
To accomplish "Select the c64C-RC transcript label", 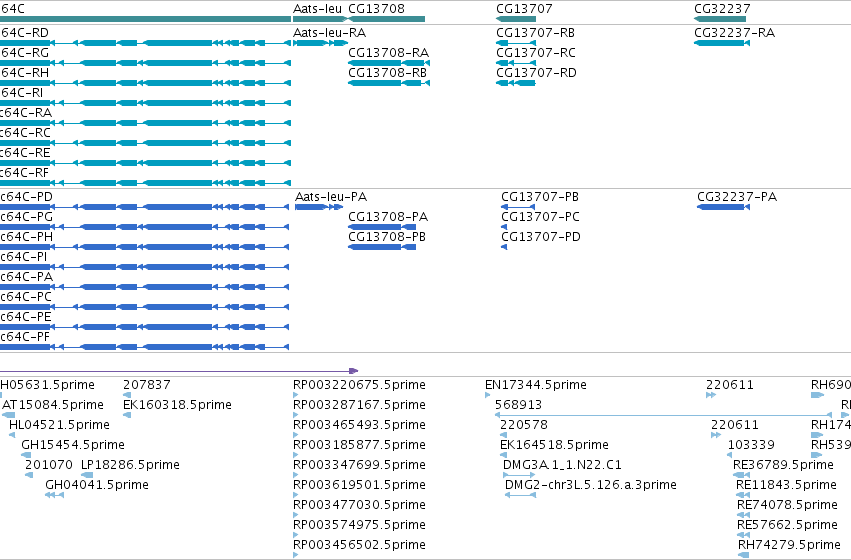I will coord(26,133).
